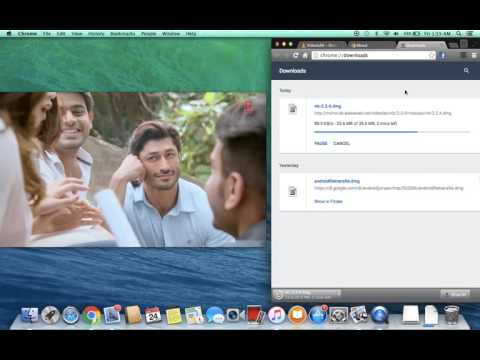Click the chrome://downloads address bar
480x360 pixels.
[373, 55]
